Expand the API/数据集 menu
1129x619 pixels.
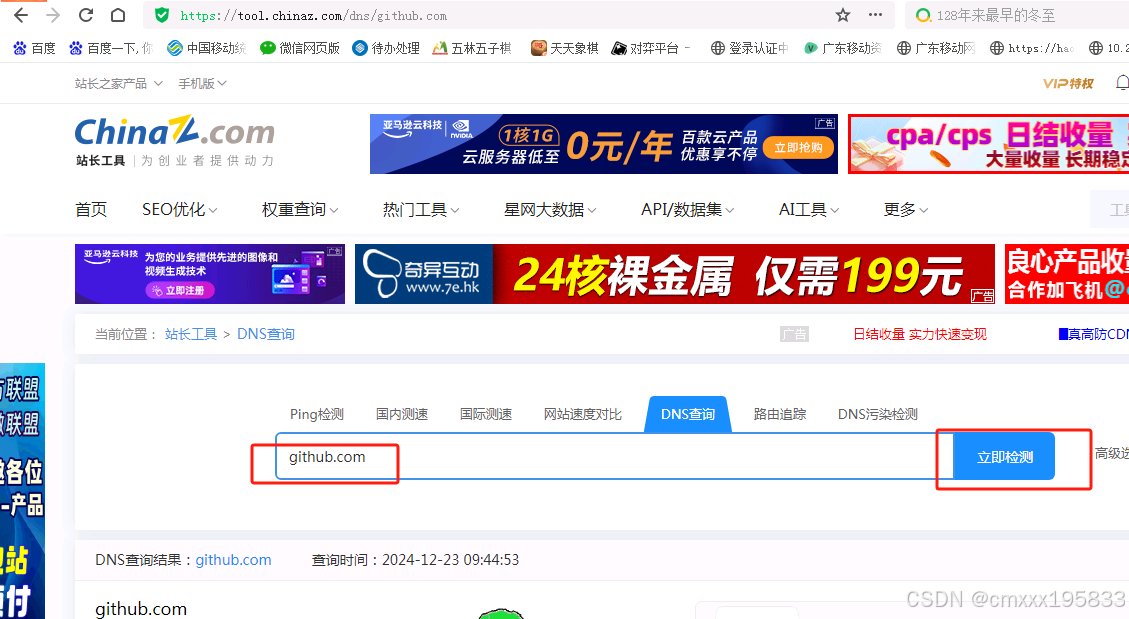click(688, 209)
